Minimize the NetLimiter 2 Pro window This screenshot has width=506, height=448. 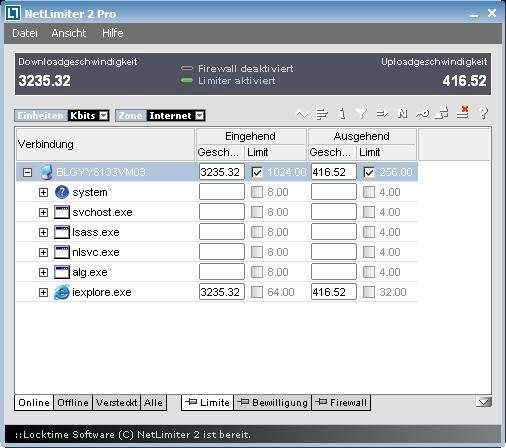(x=474, y=15)
